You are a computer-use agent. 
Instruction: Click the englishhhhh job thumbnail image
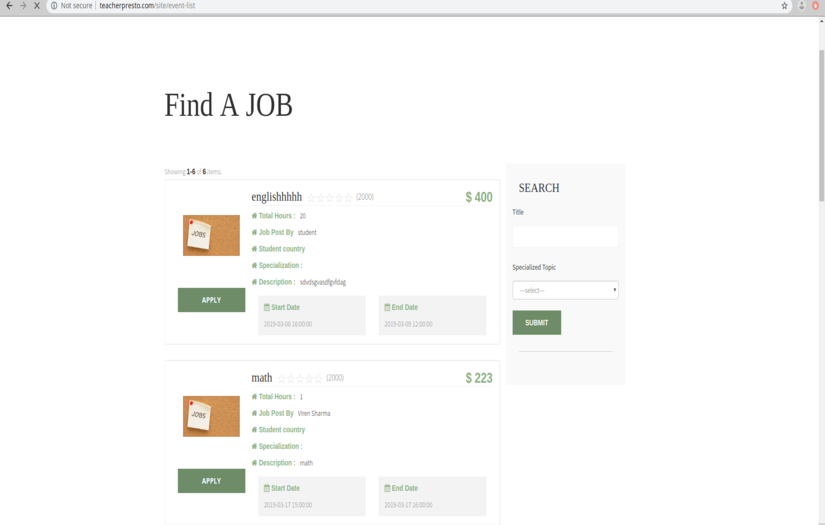tap(211, 235)
